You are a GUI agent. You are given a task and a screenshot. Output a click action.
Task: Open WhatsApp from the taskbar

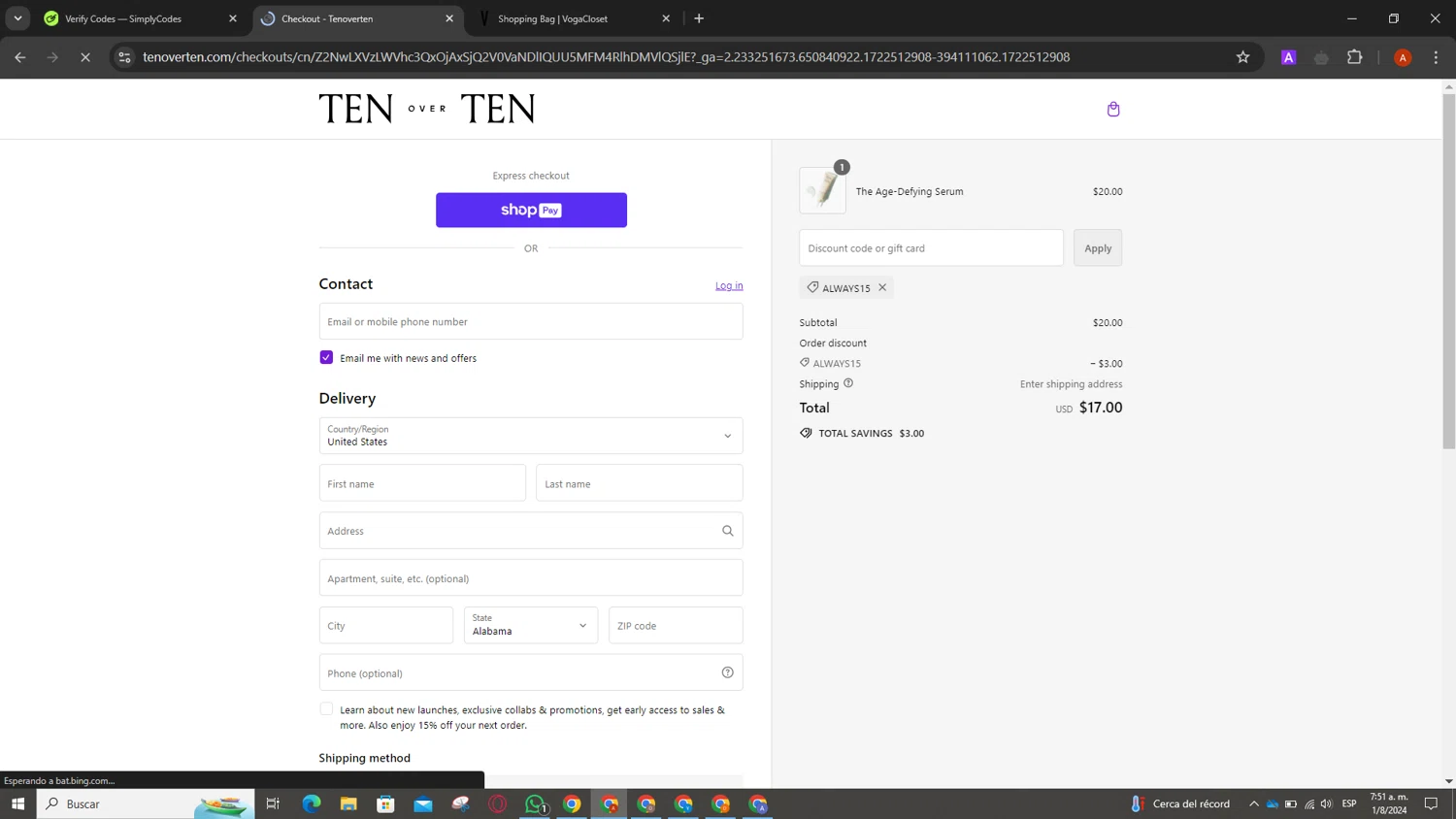[x=535, y=803]
